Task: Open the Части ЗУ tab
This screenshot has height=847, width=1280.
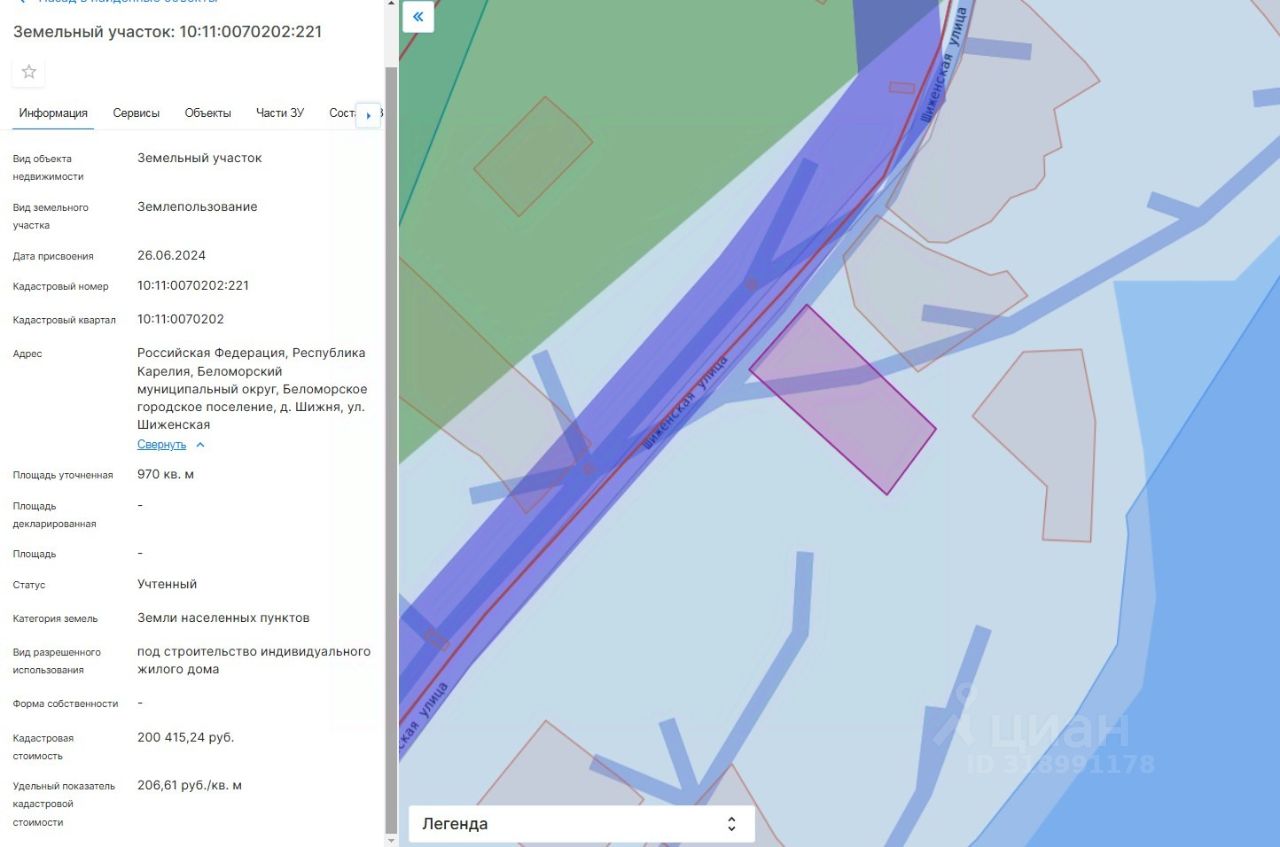Action: point(280,113)
